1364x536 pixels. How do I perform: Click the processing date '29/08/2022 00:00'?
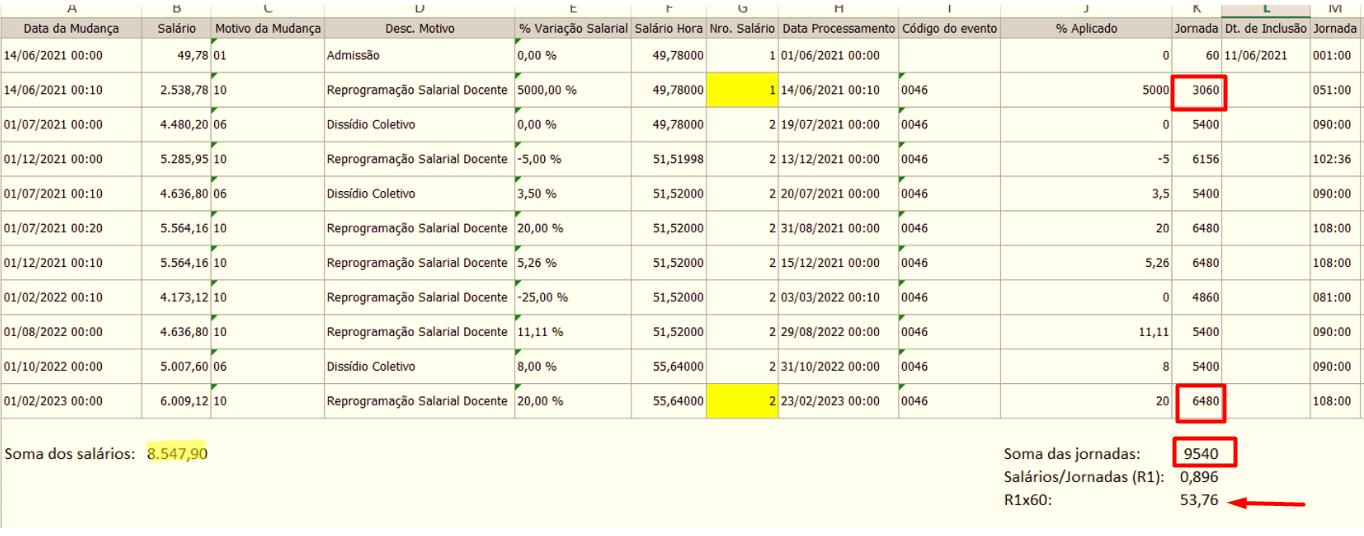pos(838,332)
